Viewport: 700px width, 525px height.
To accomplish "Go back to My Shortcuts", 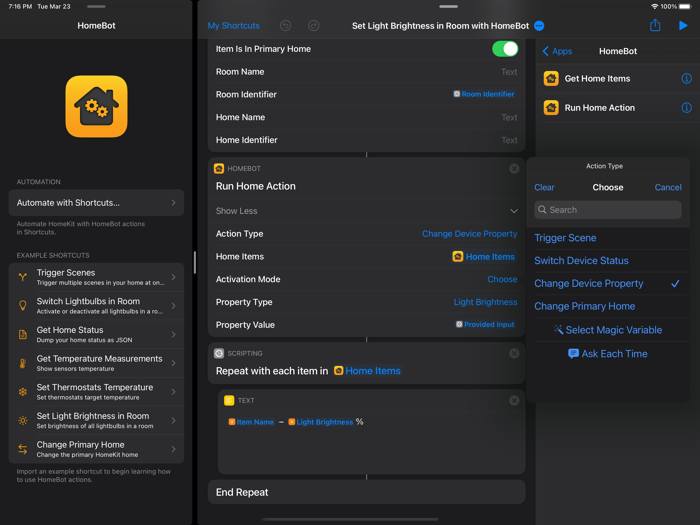I will 233,25.
